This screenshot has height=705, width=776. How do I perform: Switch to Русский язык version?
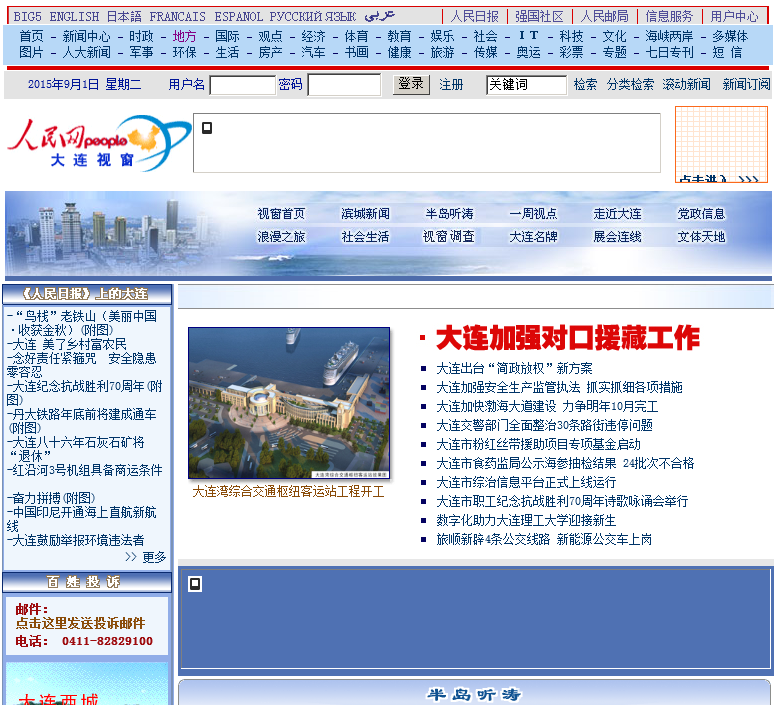click(x=313, y=16)
